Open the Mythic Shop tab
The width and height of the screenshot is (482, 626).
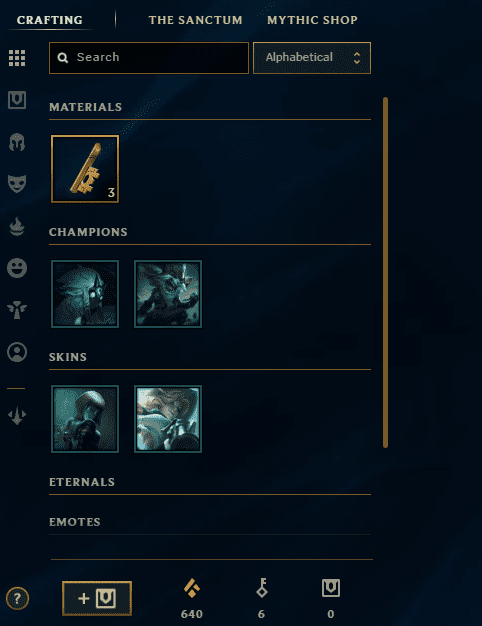pyautogui.click(x=312, y=20)
